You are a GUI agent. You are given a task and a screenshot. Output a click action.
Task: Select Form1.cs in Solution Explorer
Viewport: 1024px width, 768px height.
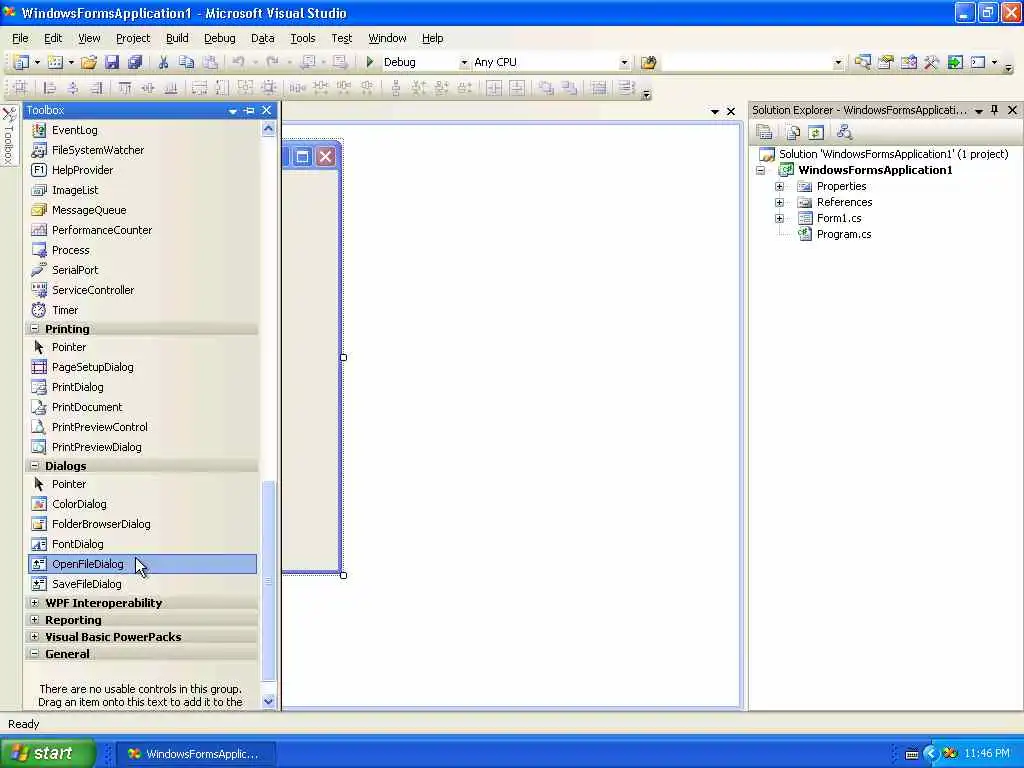click(839, 218)
